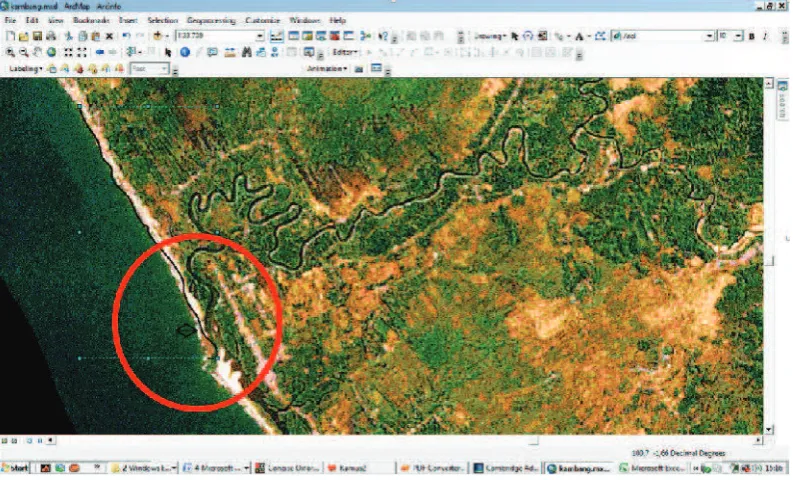Open the Geoprocessing menu

(211, 21)
